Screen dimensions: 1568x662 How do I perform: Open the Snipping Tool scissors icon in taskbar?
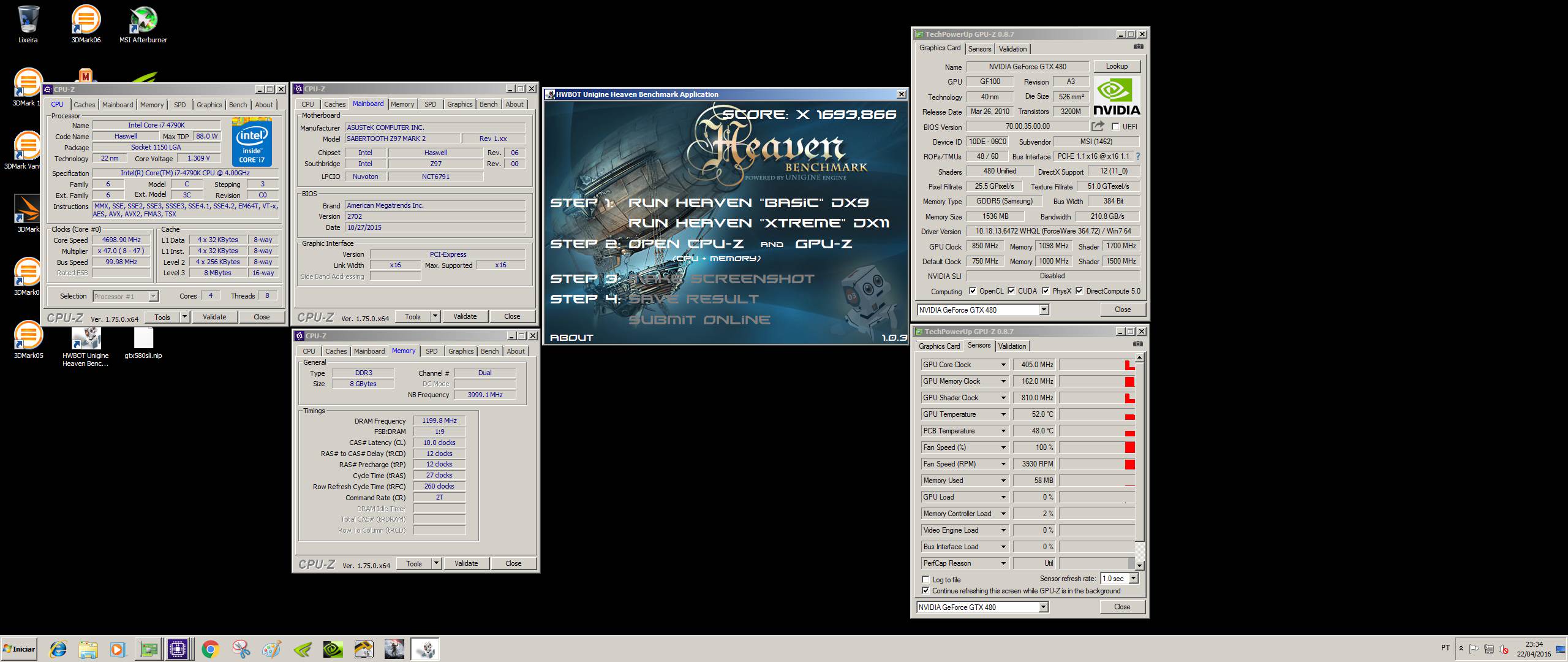coord(241,649)
